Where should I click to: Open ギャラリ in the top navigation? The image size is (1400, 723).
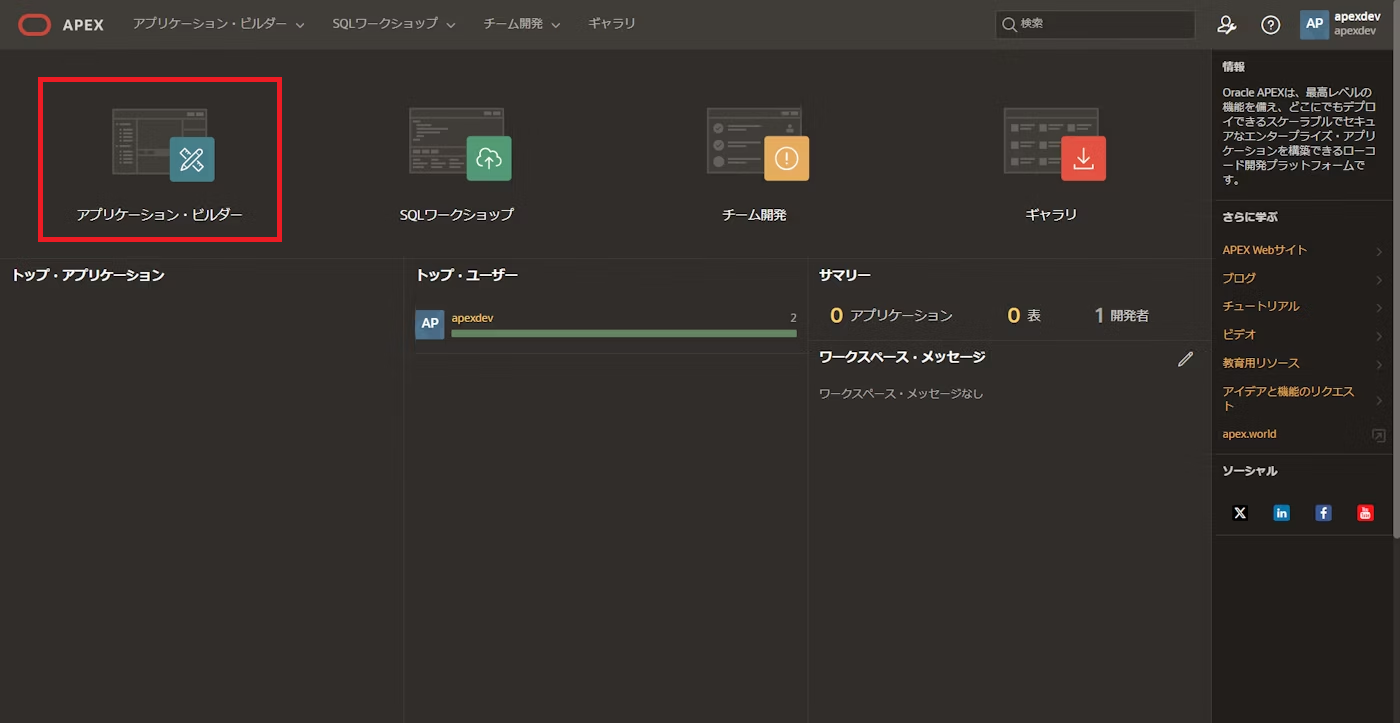[x=612, y=24]
